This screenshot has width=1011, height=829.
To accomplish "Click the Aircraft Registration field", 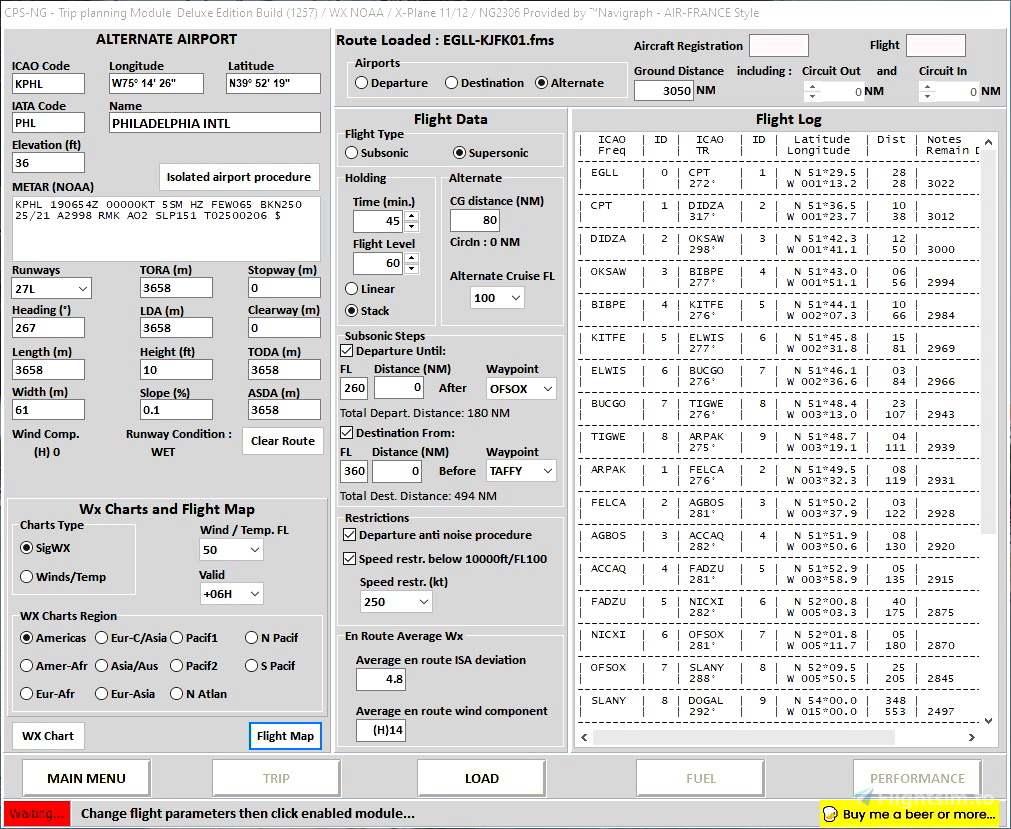I will click(x=778, y=46).
